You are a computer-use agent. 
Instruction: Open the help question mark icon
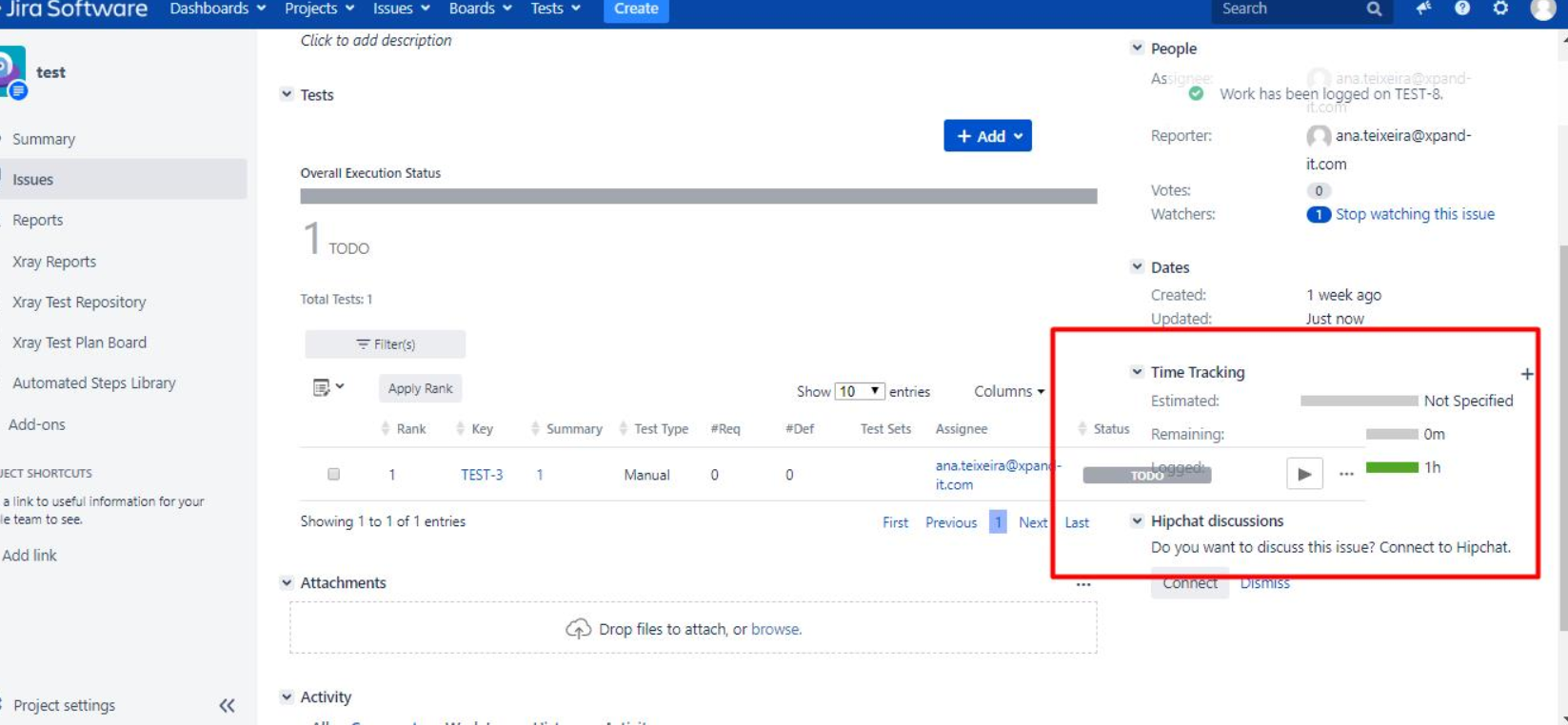1461,9
